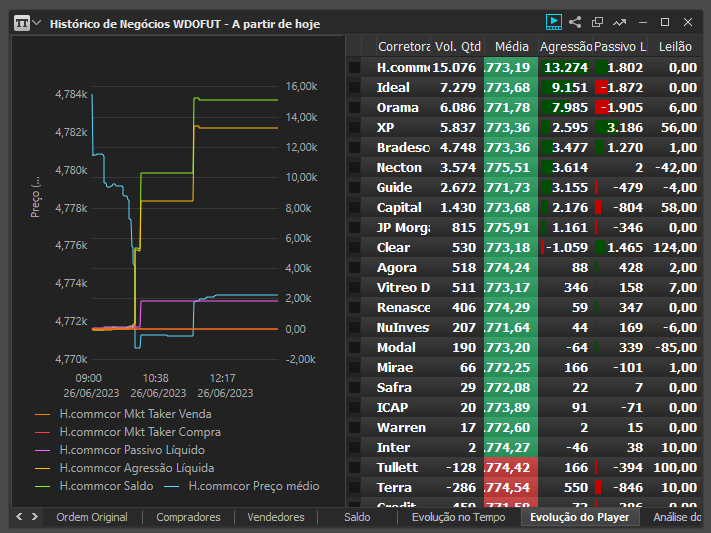Click the 10:38 time axis label
Screen dimensions: 711x533
(x=156, y=378)
